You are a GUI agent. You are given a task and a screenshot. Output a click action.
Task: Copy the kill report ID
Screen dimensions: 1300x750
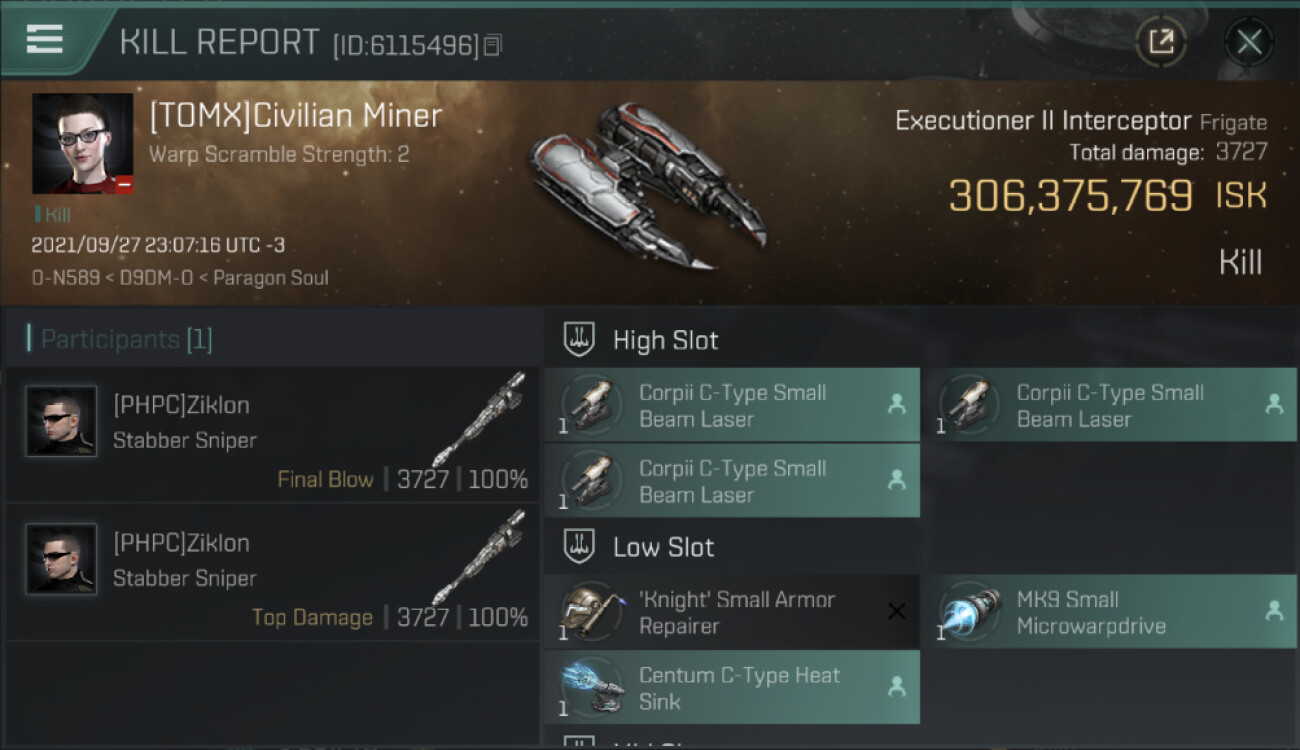pos(492,45)
